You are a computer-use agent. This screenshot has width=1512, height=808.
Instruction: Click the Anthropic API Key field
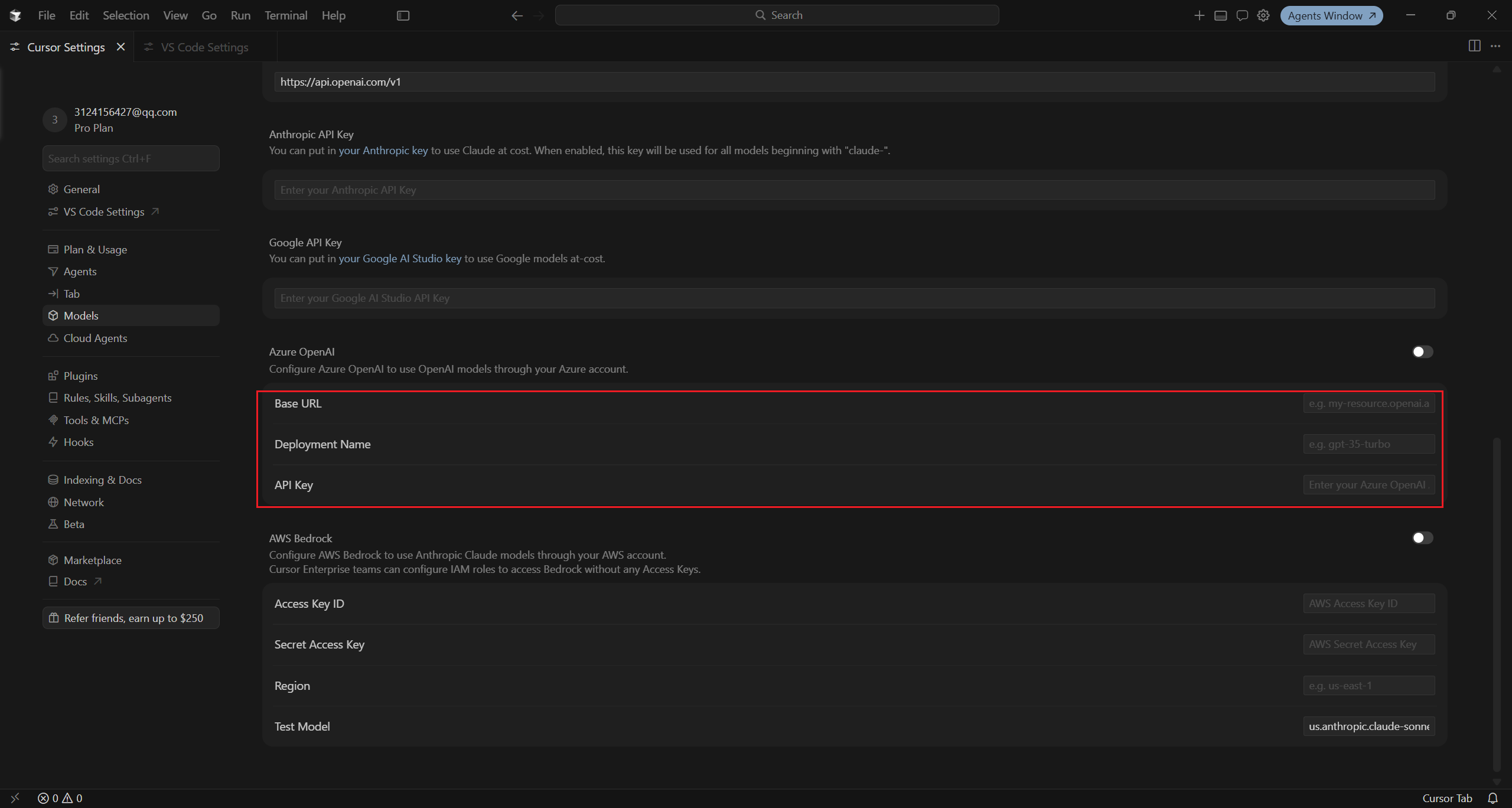pyautogui.click(x=854, y=190)
